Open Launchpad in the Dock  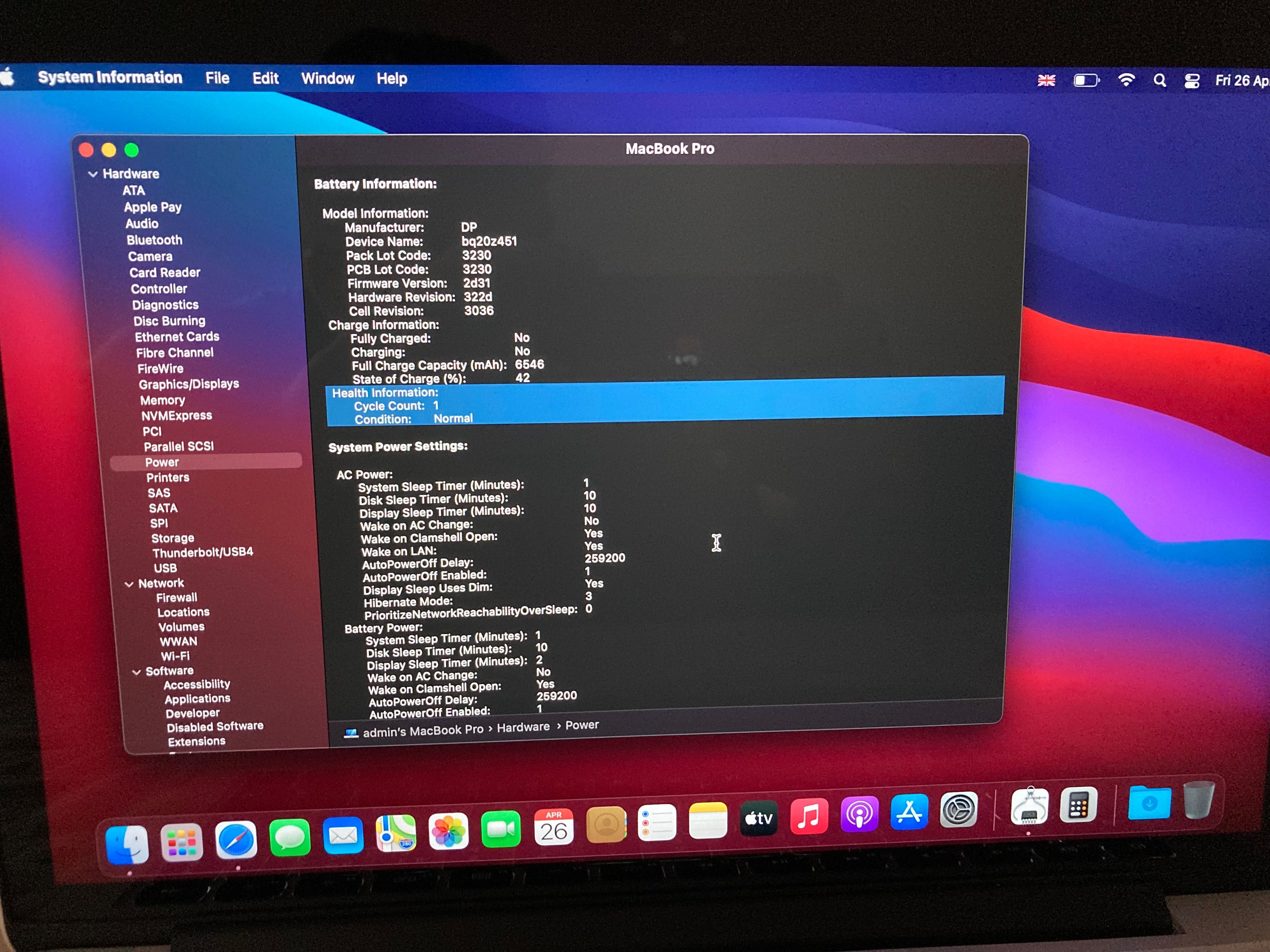182,842
